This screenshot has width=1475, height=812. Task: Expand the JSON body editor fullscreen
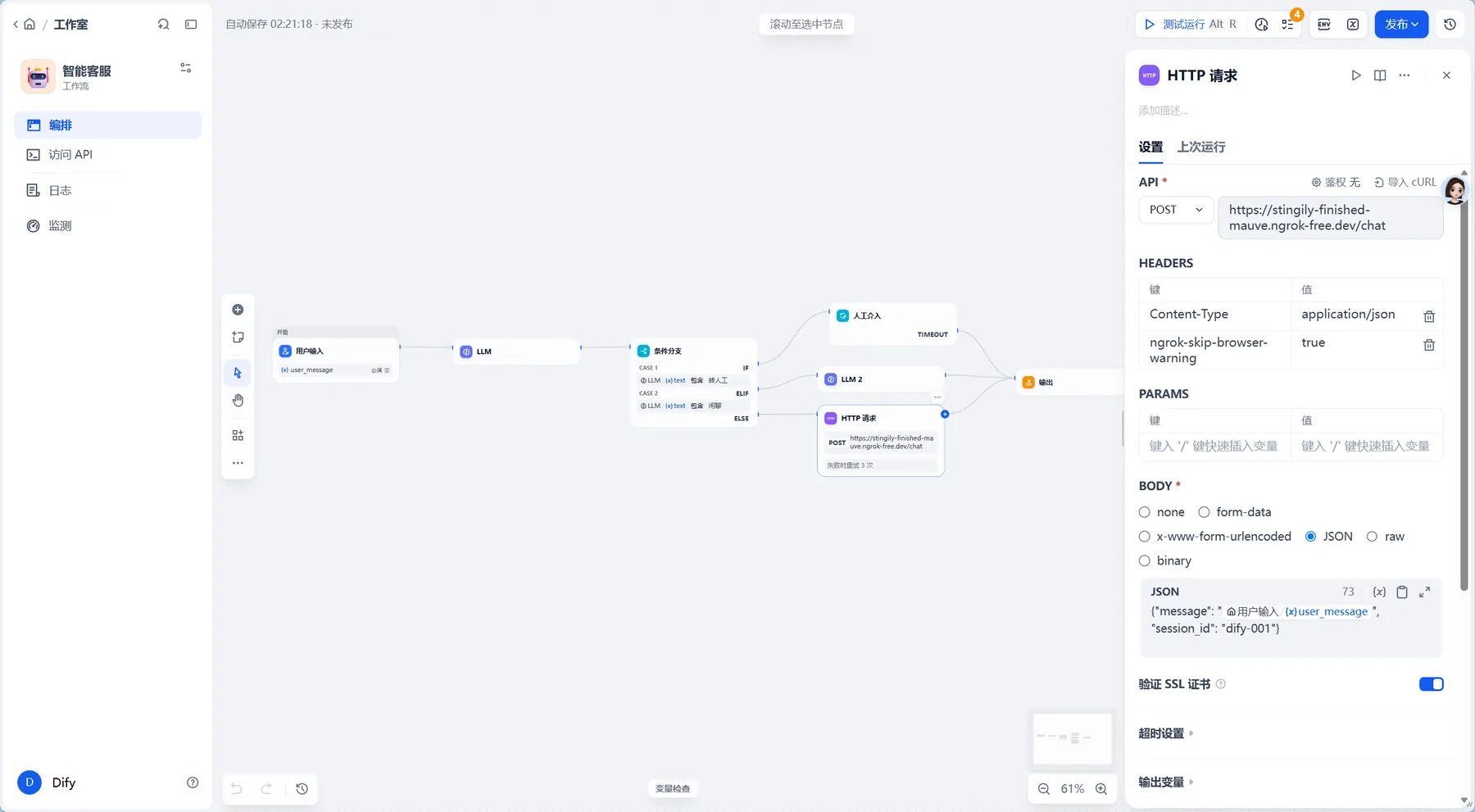[x=1425, y=592]
